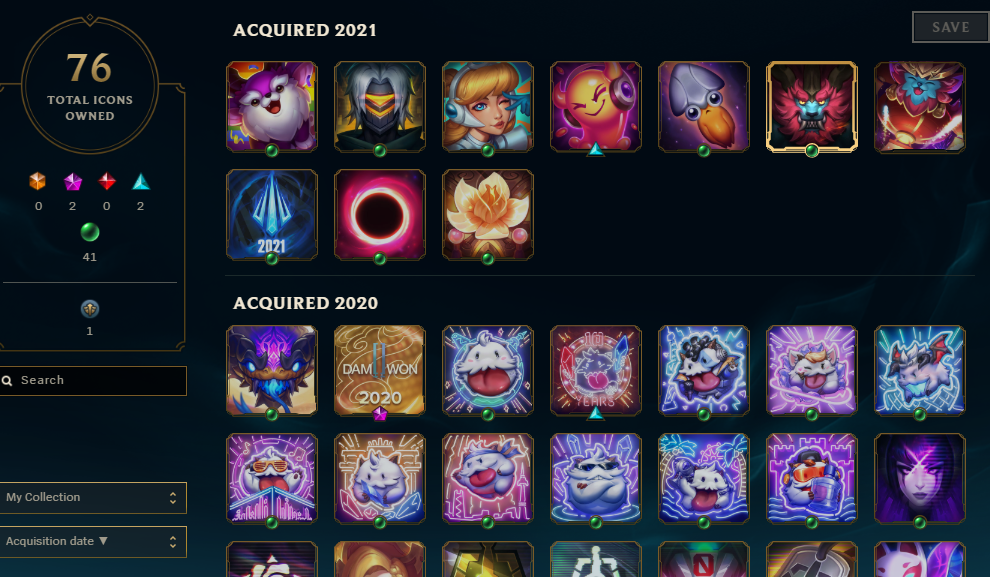
Task: Select the masked gray-haired PROJECT icon
Action: point(379,107)
